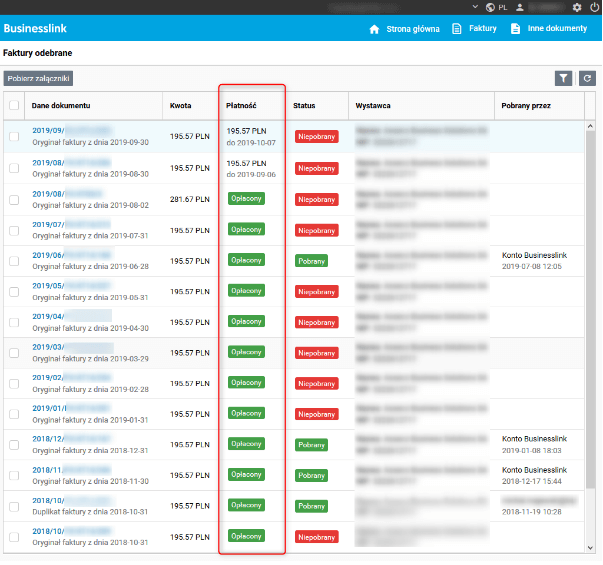Screen dimensions: 603x565
Task: Check the invoice row dated 2019-09-30
Action: (x=14, y=137)
